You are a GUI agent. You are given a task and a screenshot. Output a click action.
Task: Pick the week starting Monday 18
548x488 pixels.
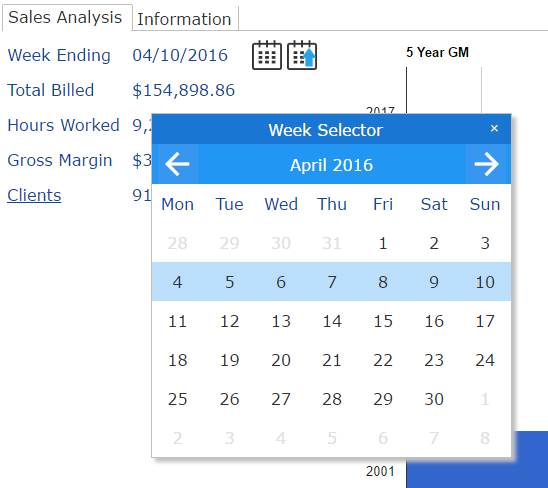(178, 360)
